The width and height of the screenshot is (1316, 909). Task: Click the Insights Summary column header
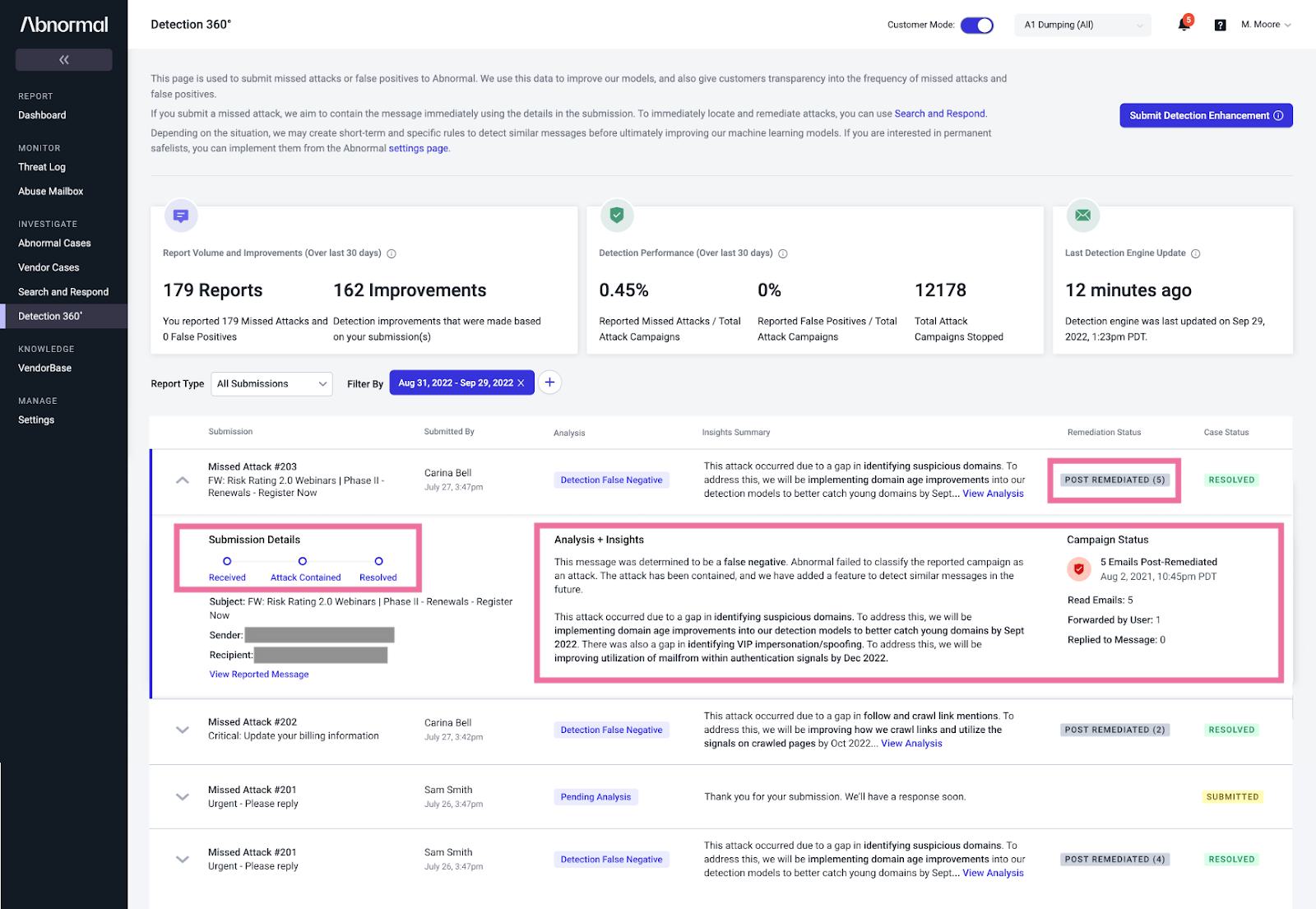736,433
